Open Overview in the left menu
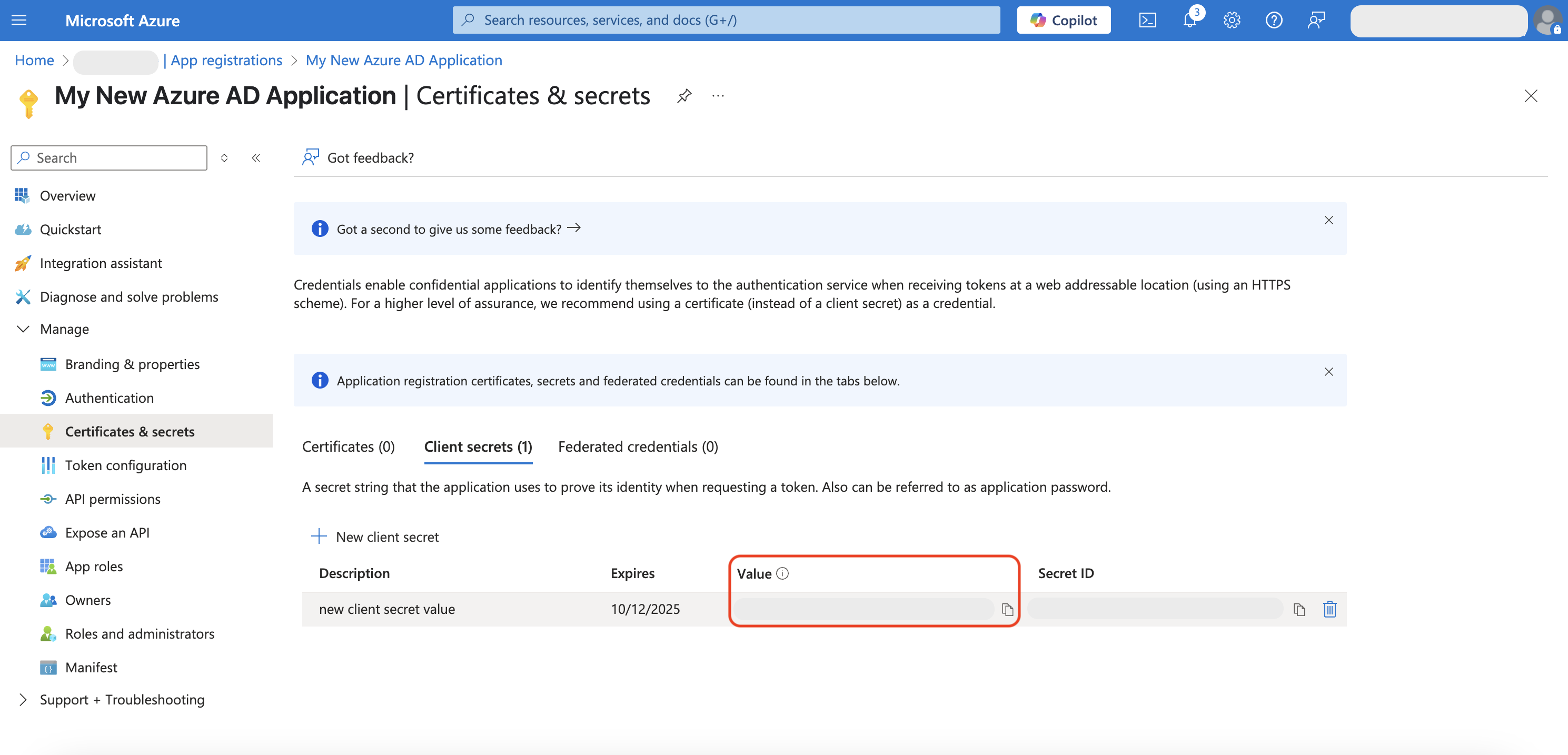This screenshot has width=1568, height=755. (x=67, y=195)
